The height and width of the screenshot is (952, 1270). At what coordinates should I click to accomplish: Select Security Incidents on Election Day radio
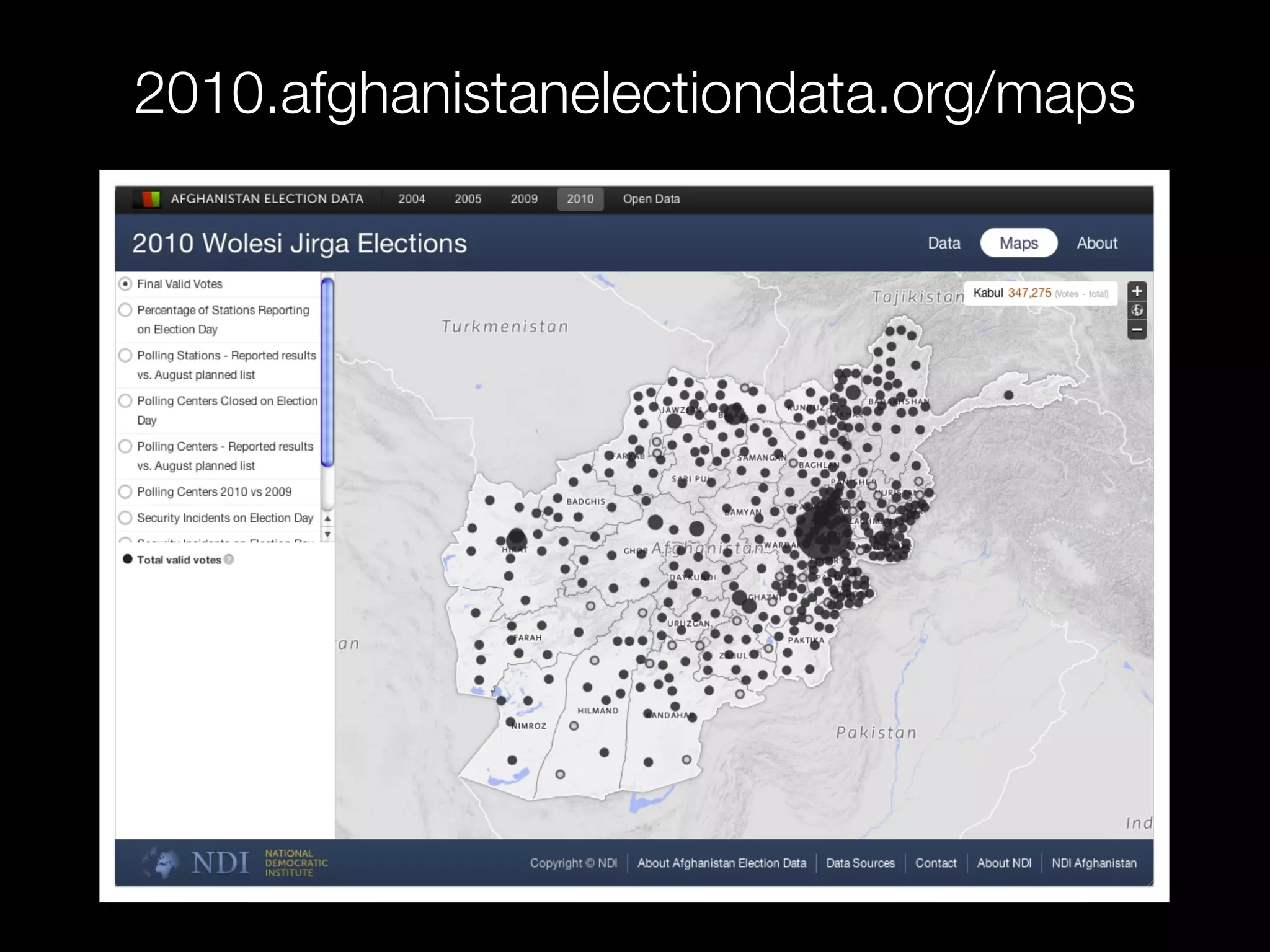pyautogui.click(x=125, y=518)
